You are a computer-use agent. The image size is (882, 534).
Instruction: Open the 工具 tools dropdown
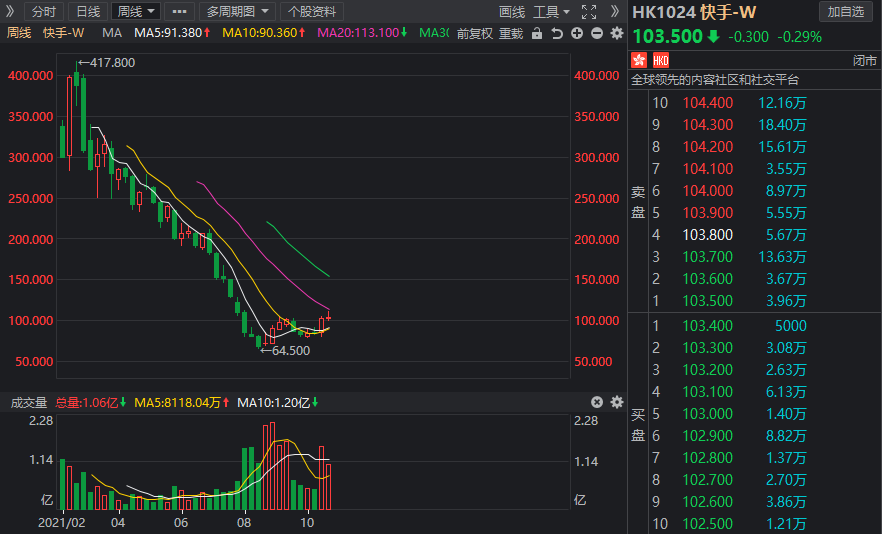pyautogui.click(x=551, y=12)
